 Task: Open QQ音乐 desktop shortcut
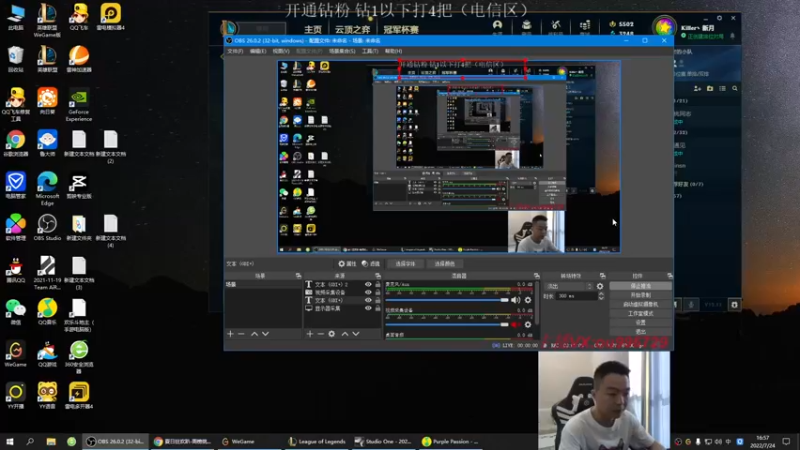click(47, 311)
